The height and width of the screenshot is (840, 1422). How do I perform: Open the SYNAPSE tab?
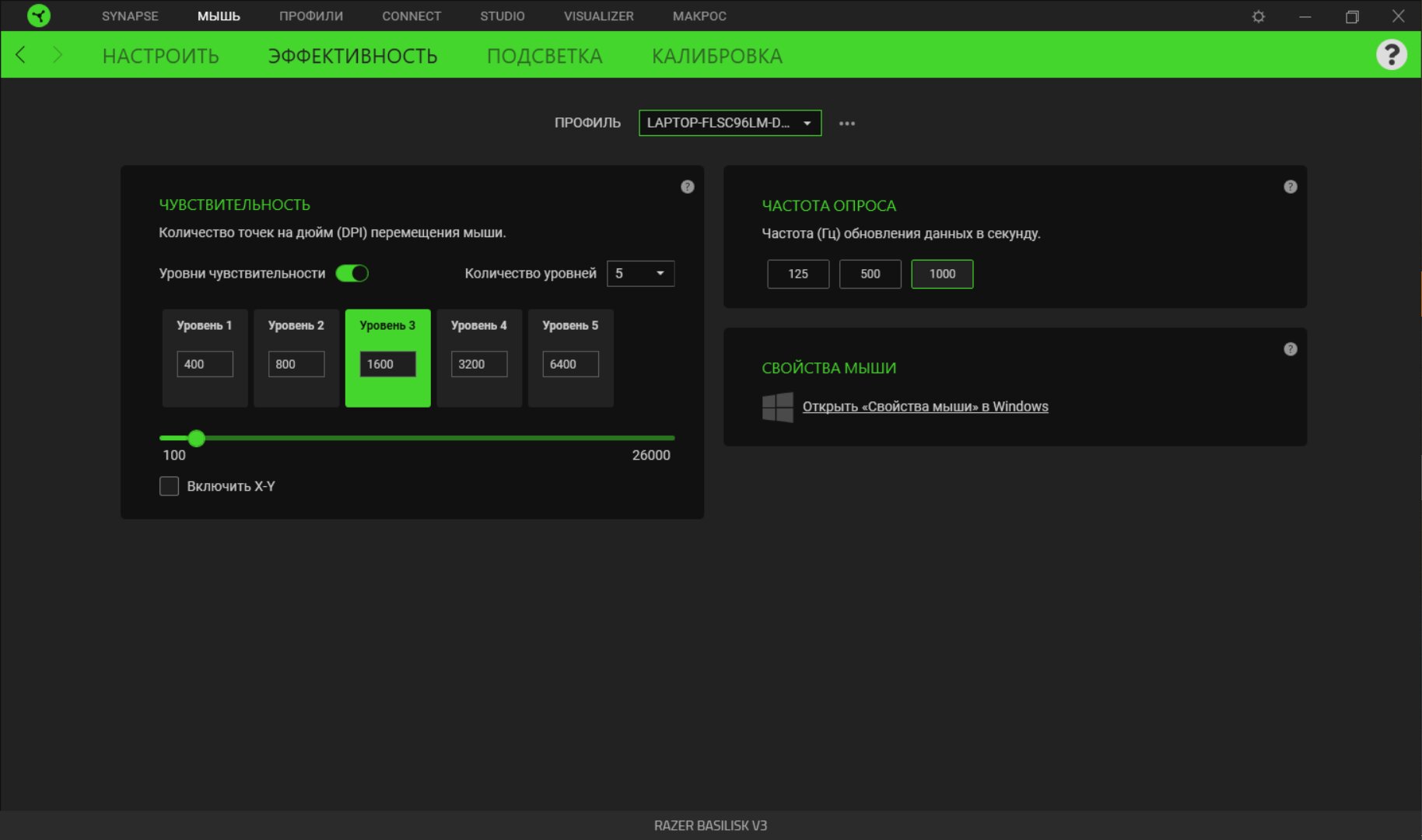(x=130, y=16)
